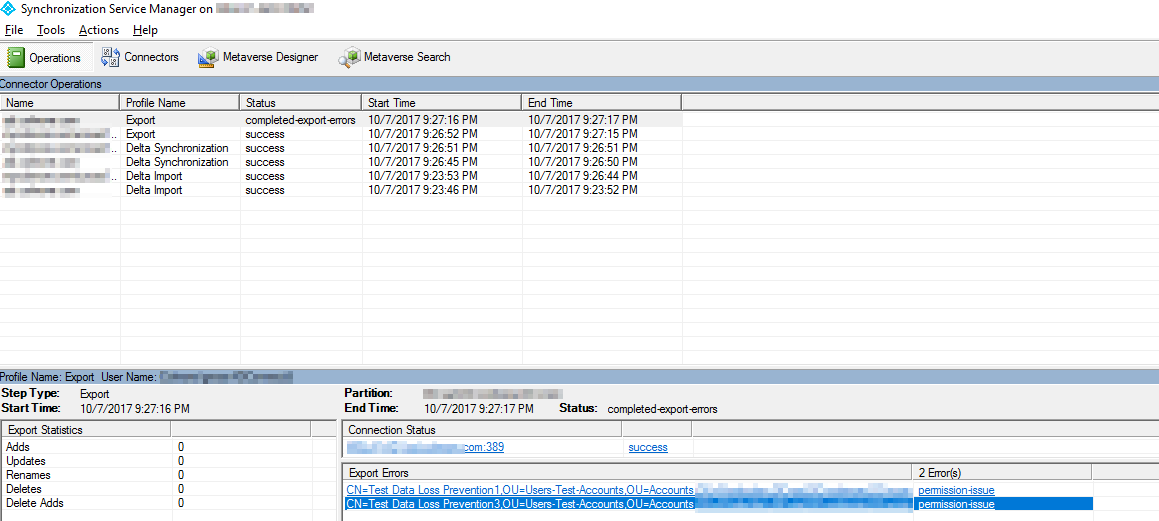Click the Synchronization Service Manager title icon
This screenshot has height=521, width=1159.
[9, 8]
